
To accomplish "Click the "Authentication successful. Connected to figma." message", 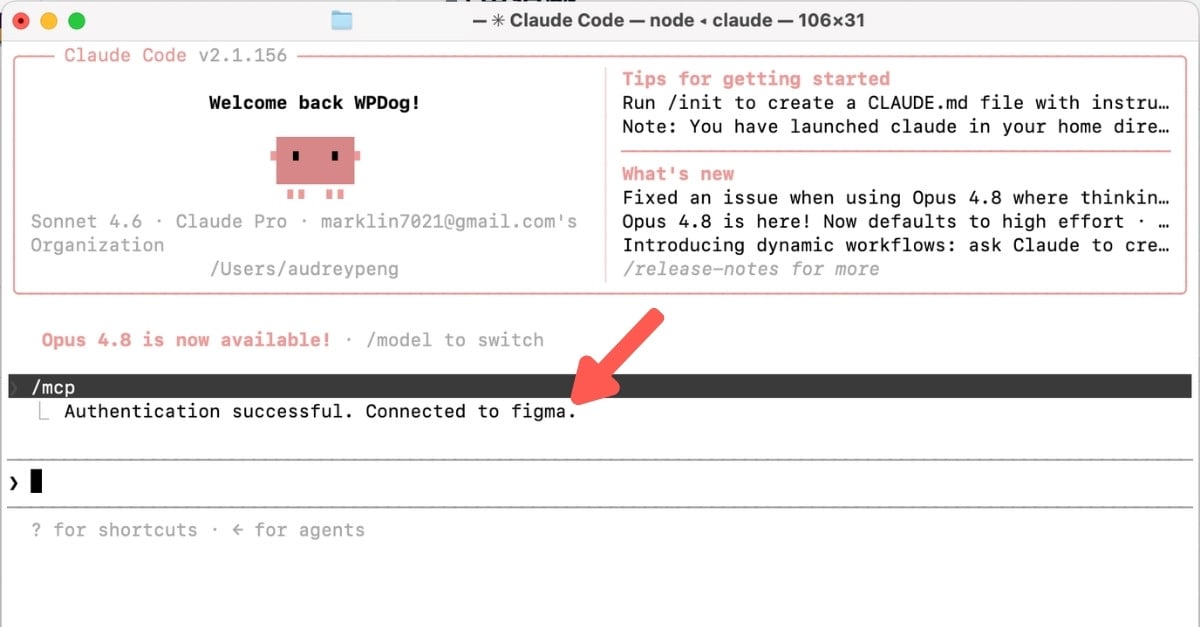I will click(320, 411).
